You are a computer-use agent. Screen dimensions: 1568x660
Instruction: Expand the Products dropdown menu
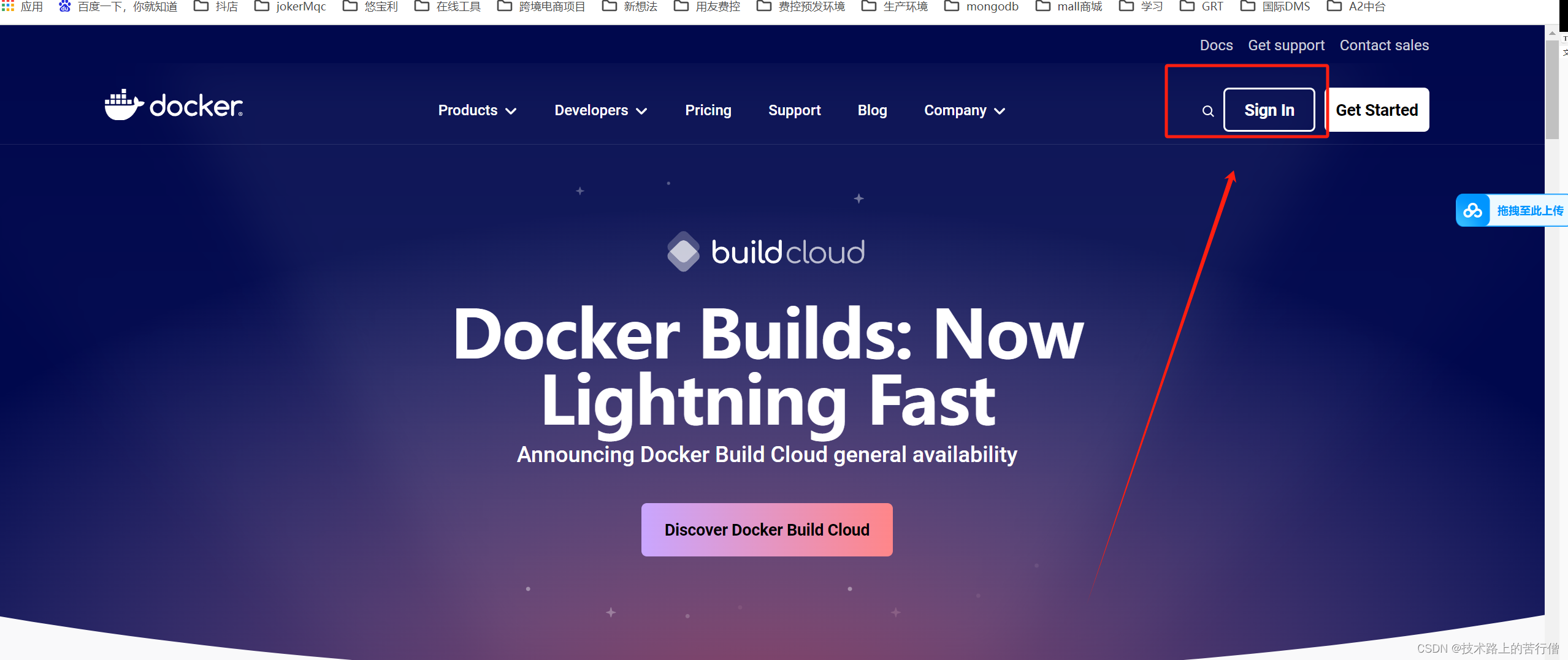477,110
